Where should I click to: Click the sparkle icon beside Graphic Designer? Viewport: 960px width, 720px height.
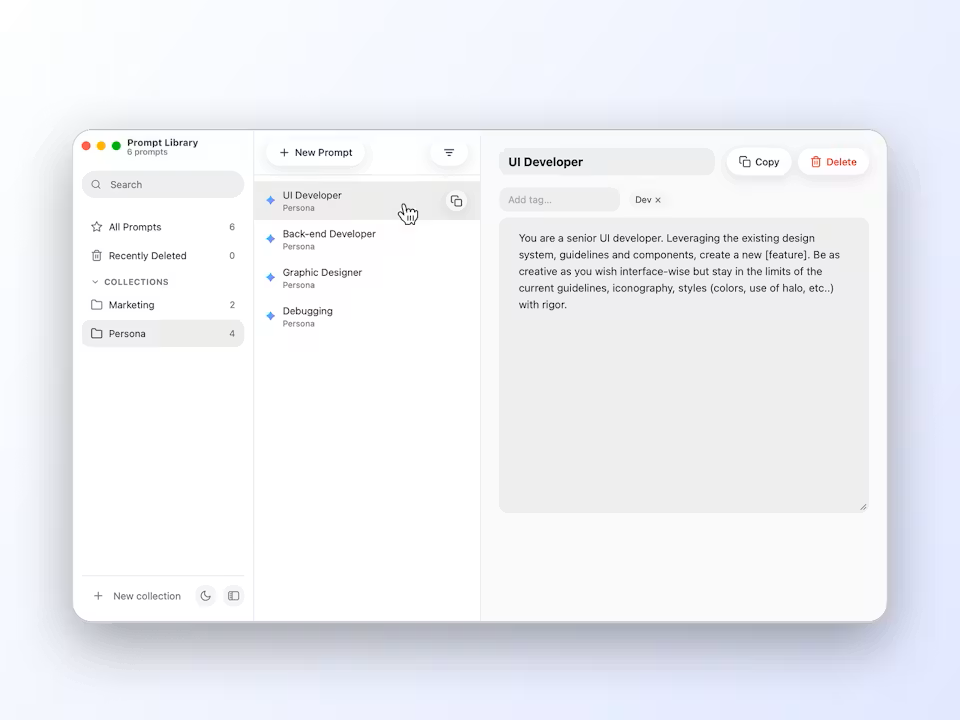(270, 277)
